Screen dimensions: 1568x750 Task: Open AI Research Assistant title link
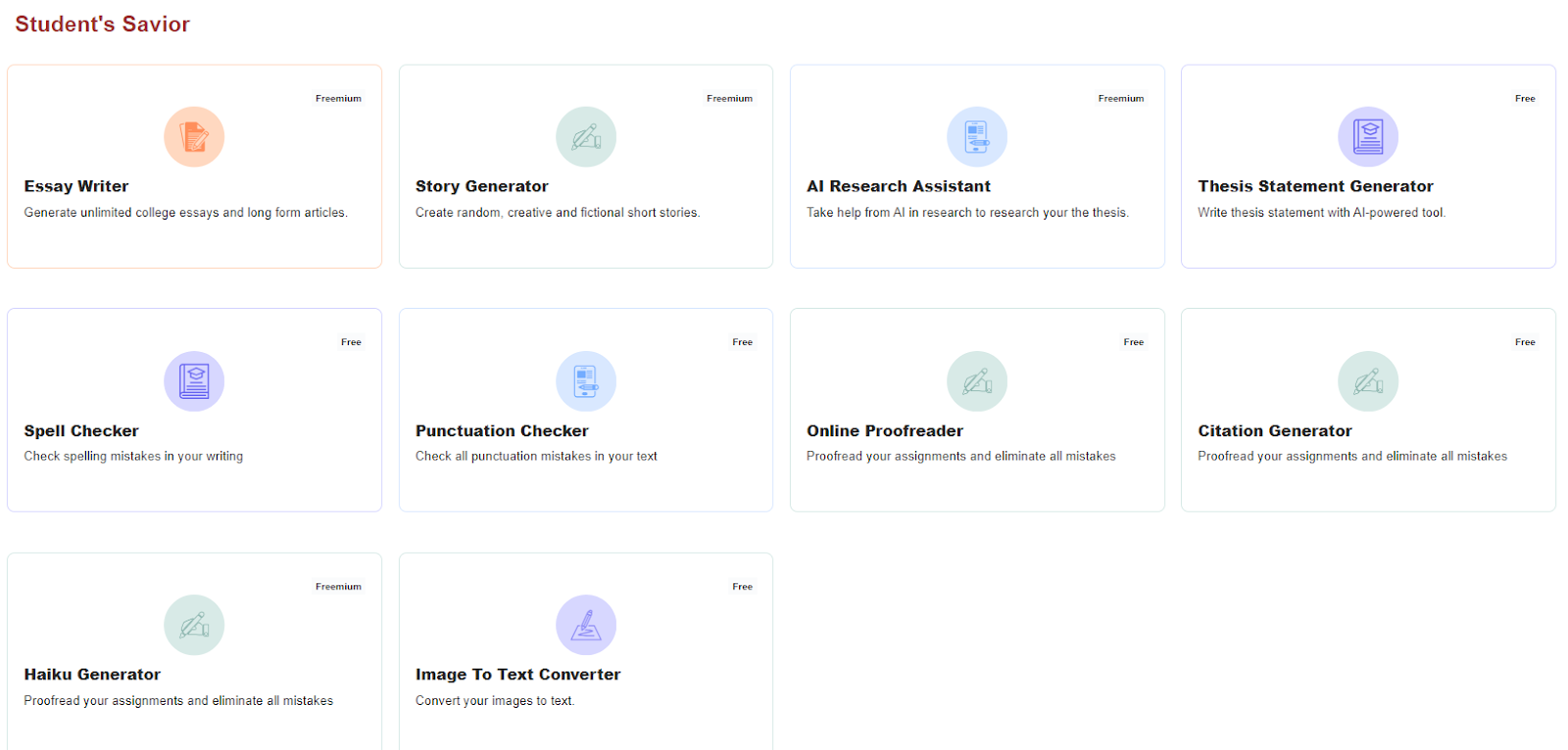(x=899, y=186)
